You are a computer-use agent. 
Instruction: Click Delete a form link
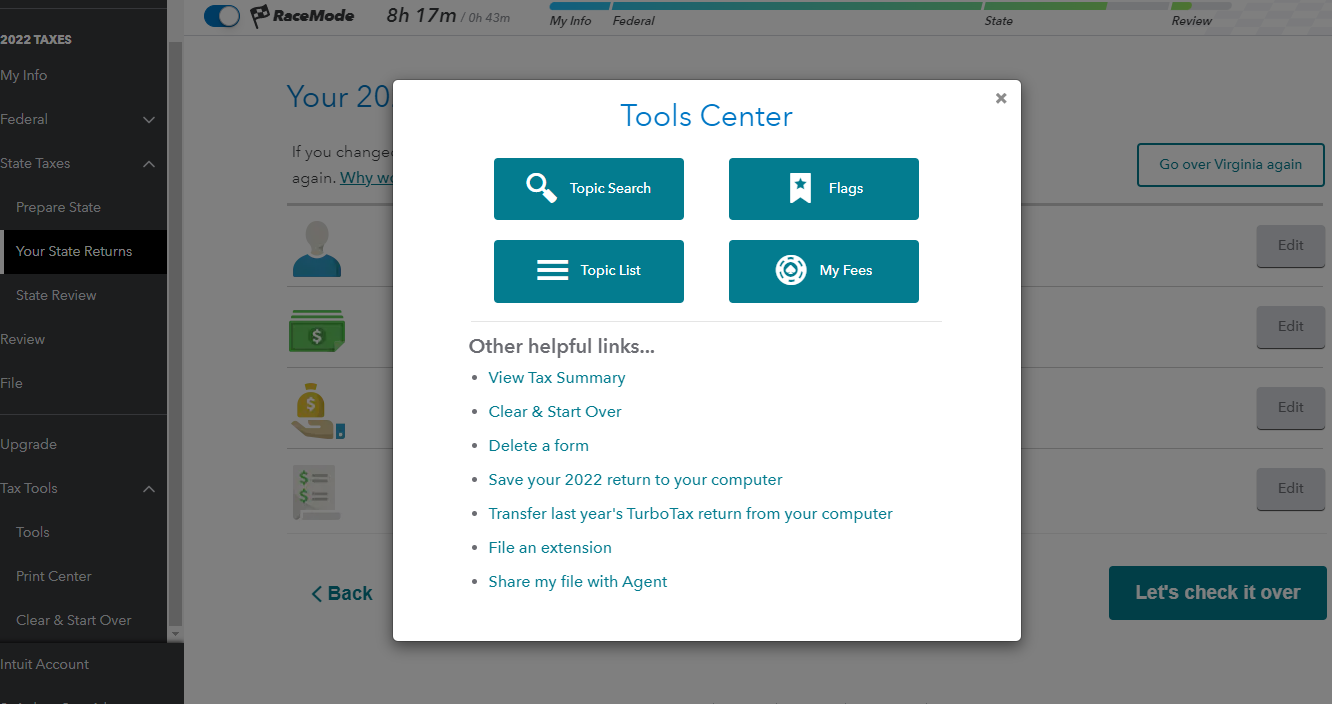pos(538,446)
